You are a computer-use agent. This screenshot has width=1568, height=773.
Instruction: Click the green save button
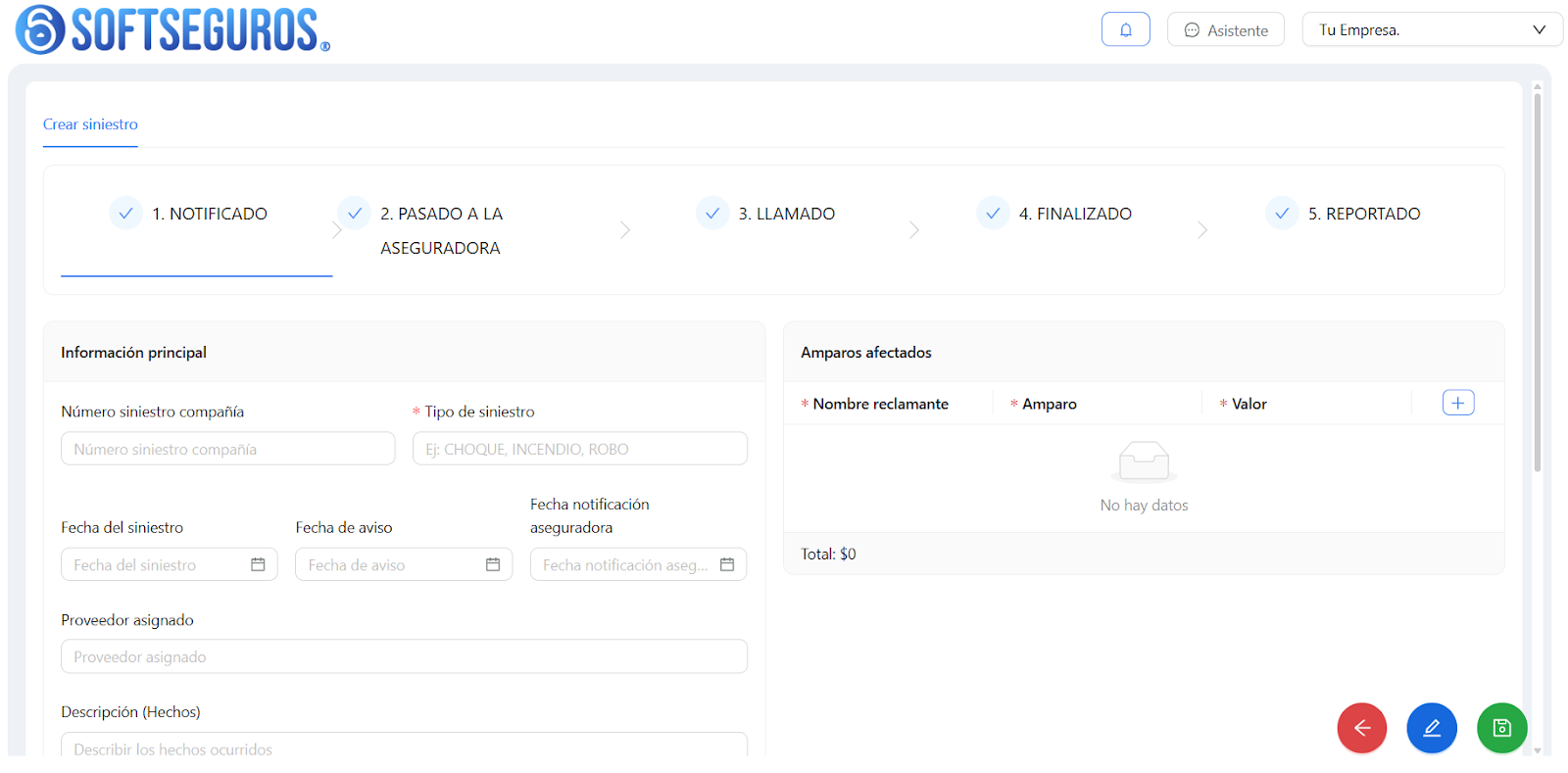click(1502, 728)
